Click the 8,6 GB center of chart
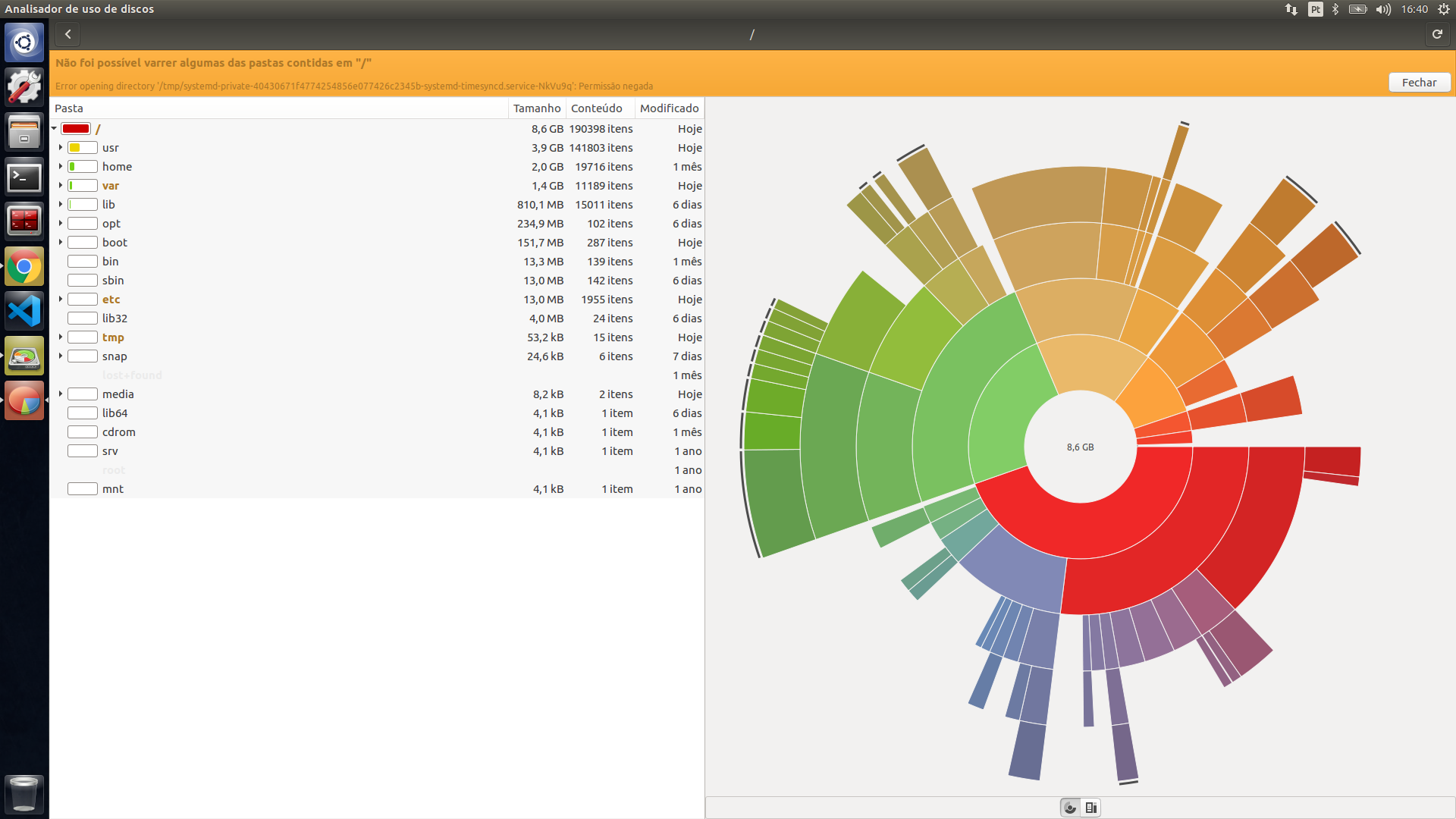 [1080, 447]
